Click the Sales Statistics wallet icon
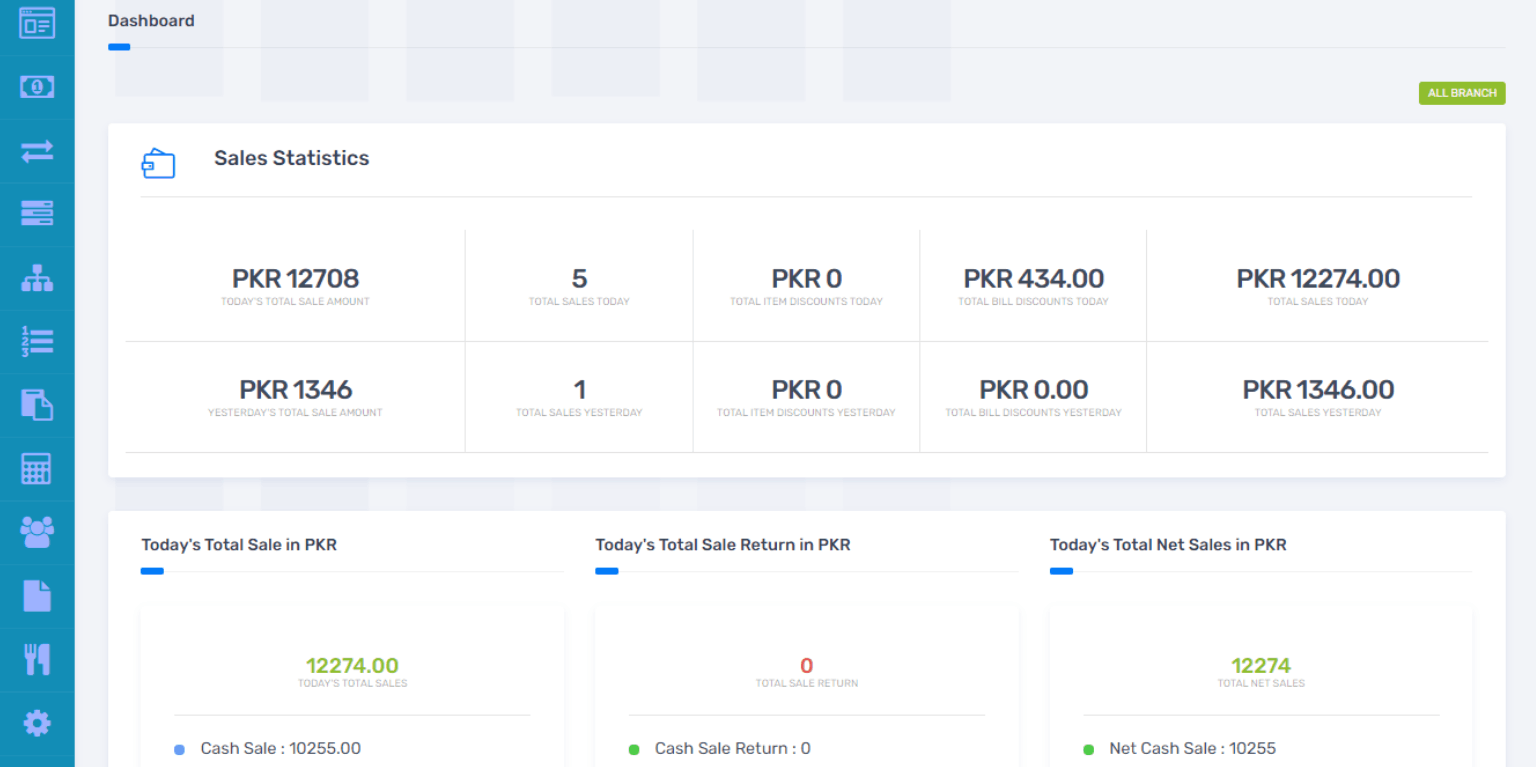The image size is (1536, 767). click(158, 162)
